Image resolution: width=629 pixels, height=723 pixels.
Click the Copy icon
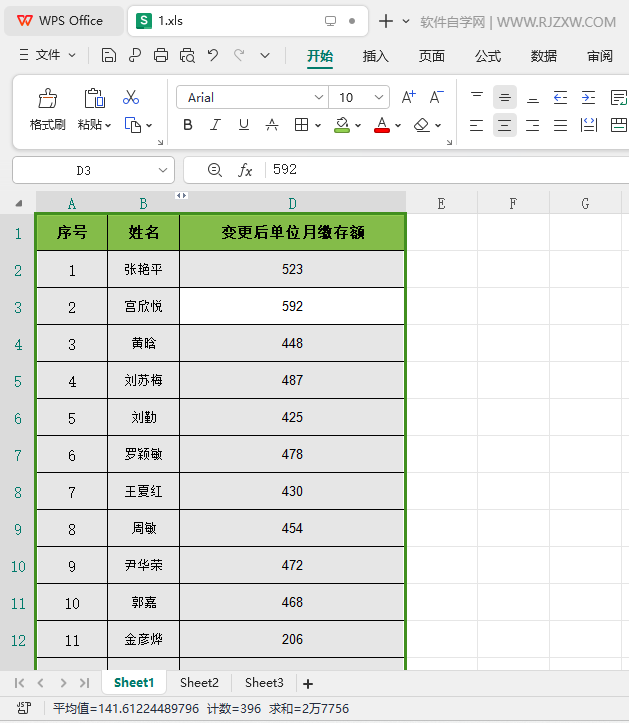pos(133,125)
